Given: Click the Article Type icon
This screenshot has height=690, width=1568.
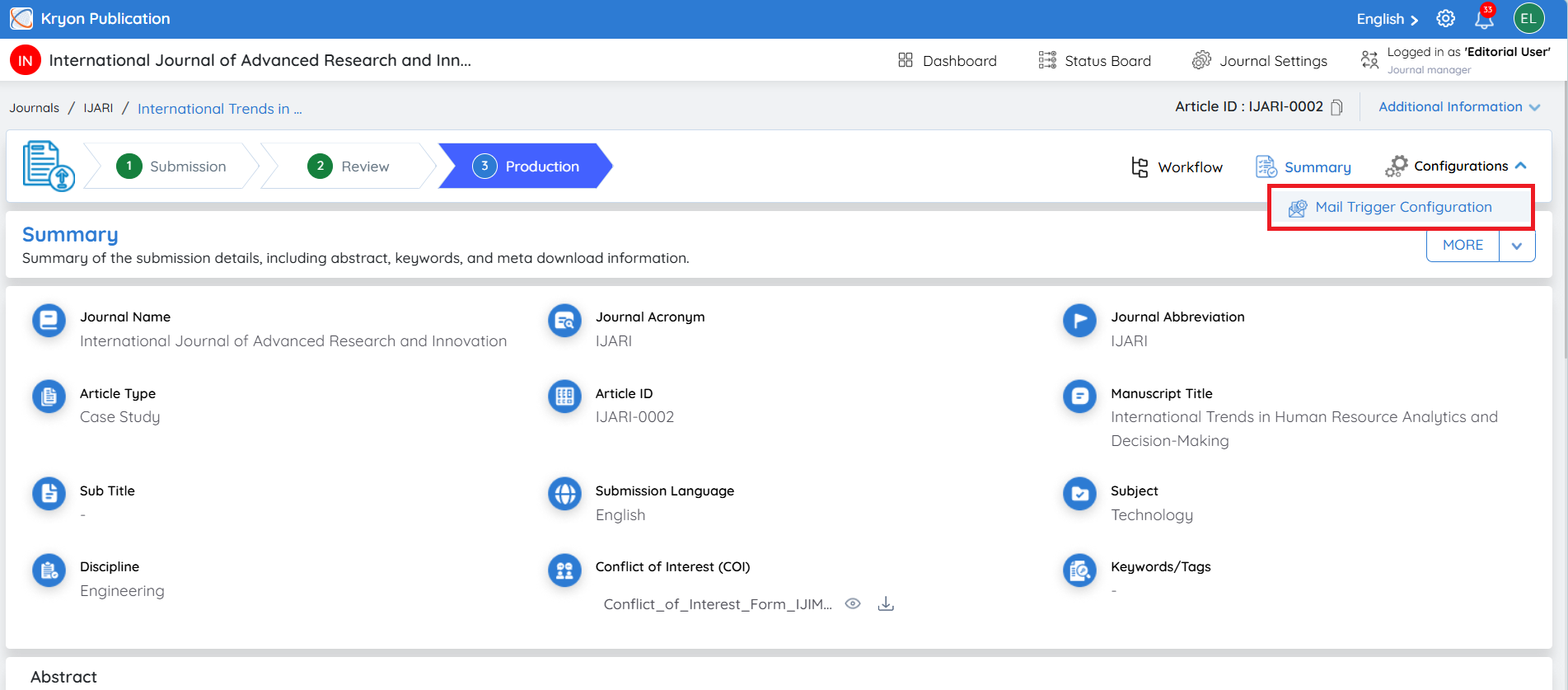Looking at the screenshot, I should coord(49,397).
